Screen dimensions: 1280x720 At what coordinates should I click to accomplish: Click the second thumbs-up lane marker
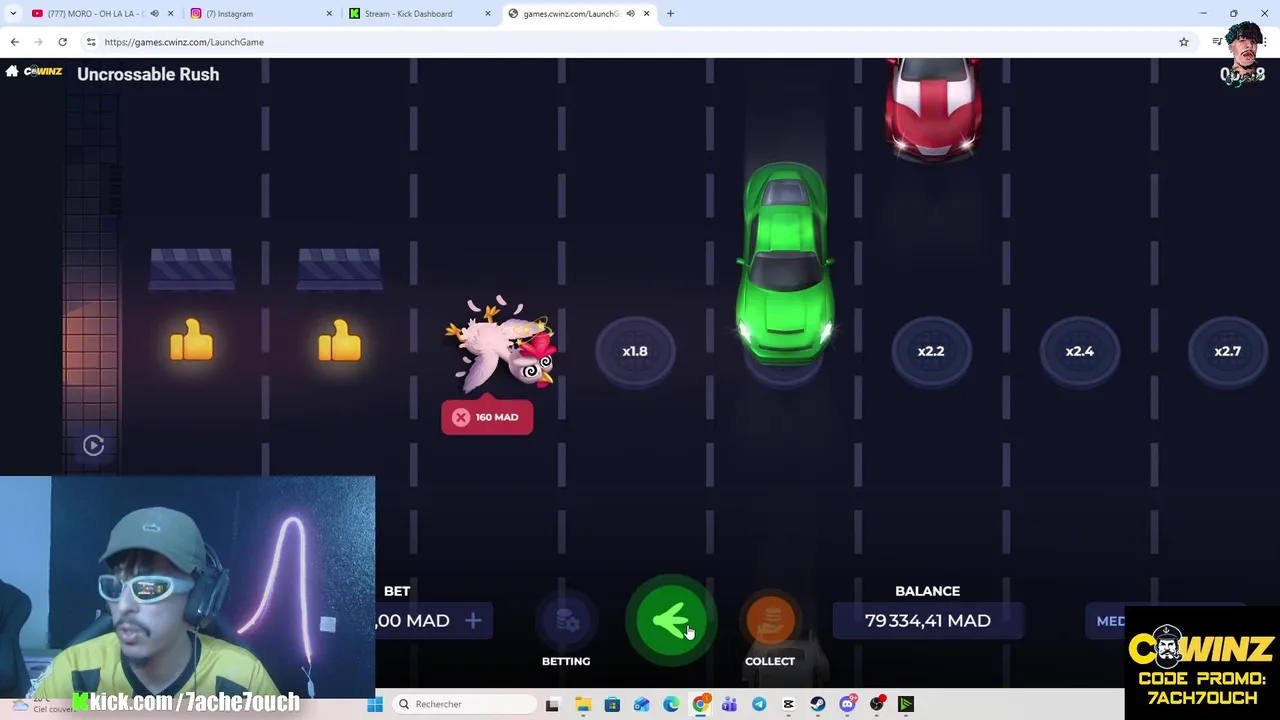tap(339, 340)
